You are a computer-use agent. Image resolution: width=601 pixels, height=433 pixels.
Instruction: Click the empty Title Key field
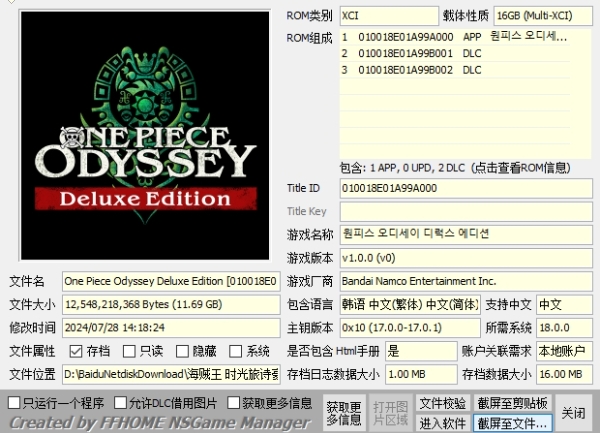click(466, 212)
